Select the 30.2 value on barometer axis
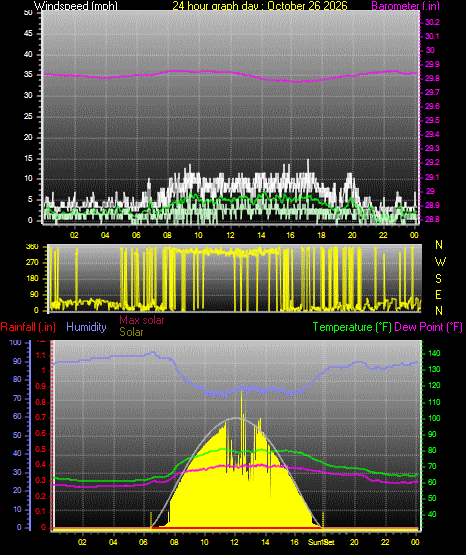Viewport: 466px width, 555px height. point(432,22)
